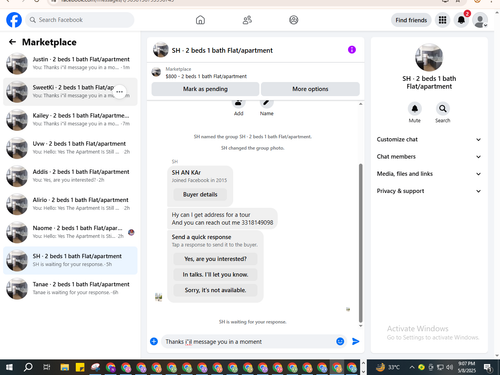Open the Friends icon in top navigation
500x375 pixels.
click(x=247, y=20)
